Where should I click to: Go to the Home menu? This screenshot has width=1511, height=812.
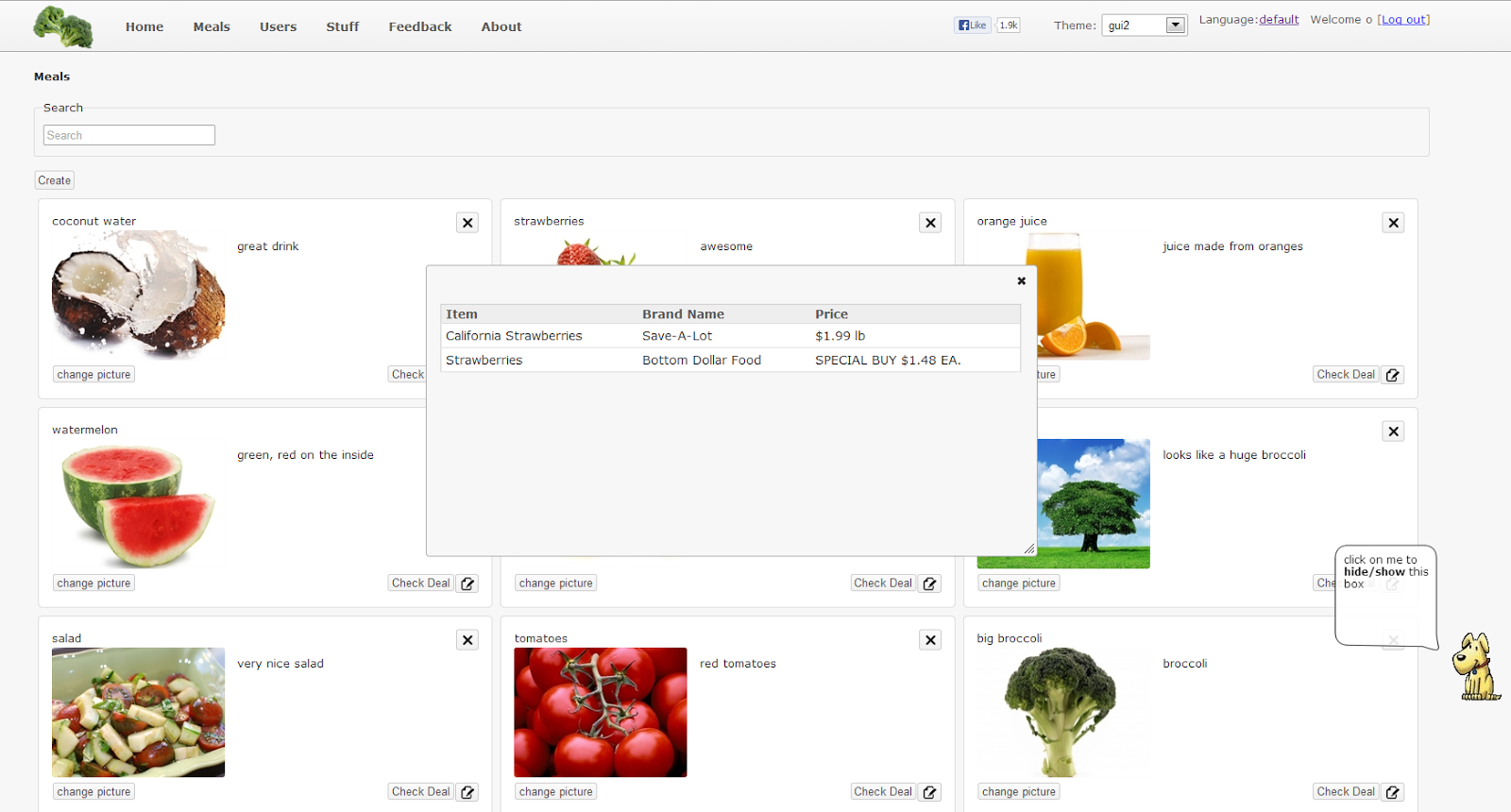point(144,26)
